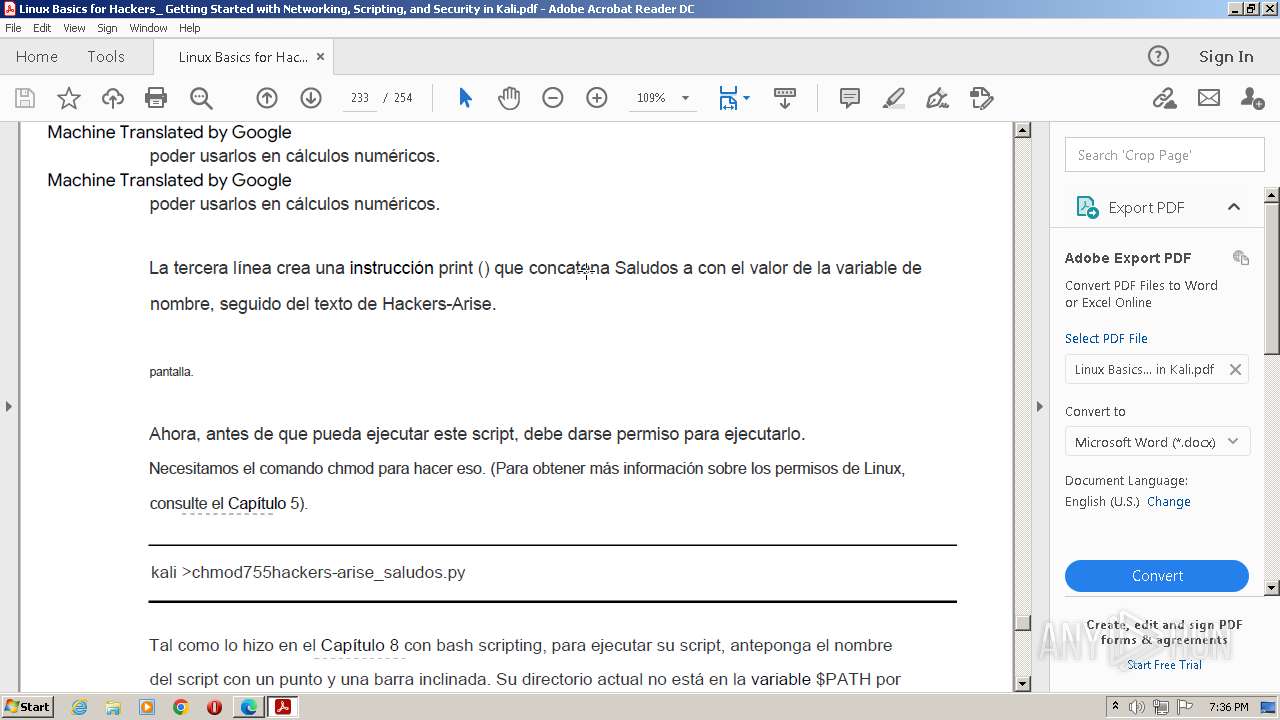This screenshot has width=1280, height=720.
Task: Open the file explorer taskbar icon
Action: tap(112, 707)
